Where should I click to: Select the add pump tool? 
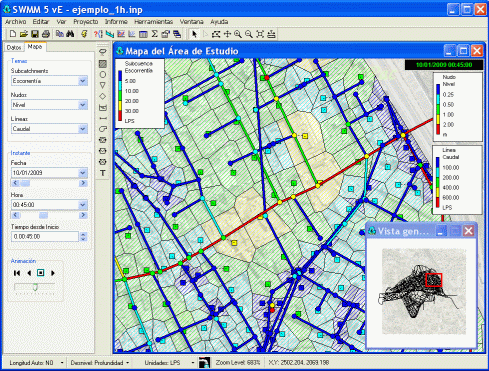[103, 129]
